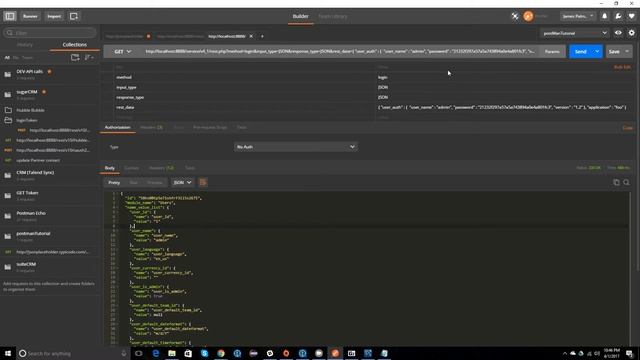Switch to the Team Library tab
The width and height of the screenshot is (640, 360).
click(x=333, y=16)
